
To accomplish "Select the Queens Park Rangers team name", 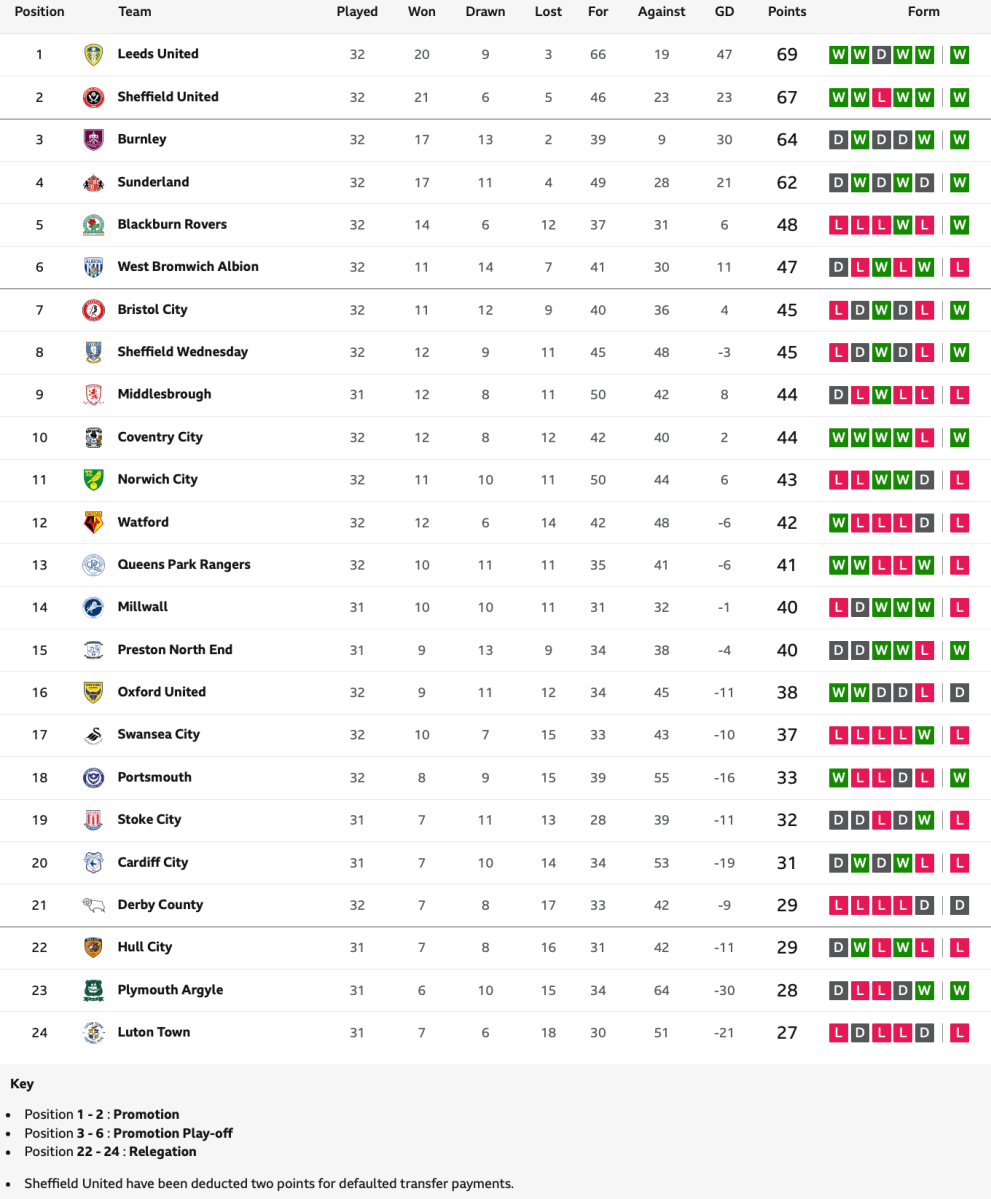I will click(184, 564).
